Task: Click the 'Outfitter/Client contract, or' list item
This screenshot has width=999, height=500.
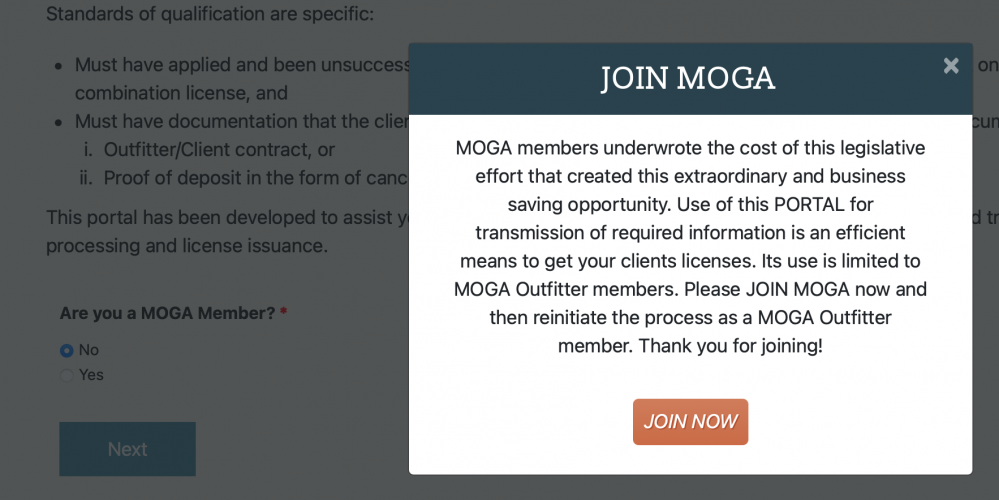Action: 219,150
